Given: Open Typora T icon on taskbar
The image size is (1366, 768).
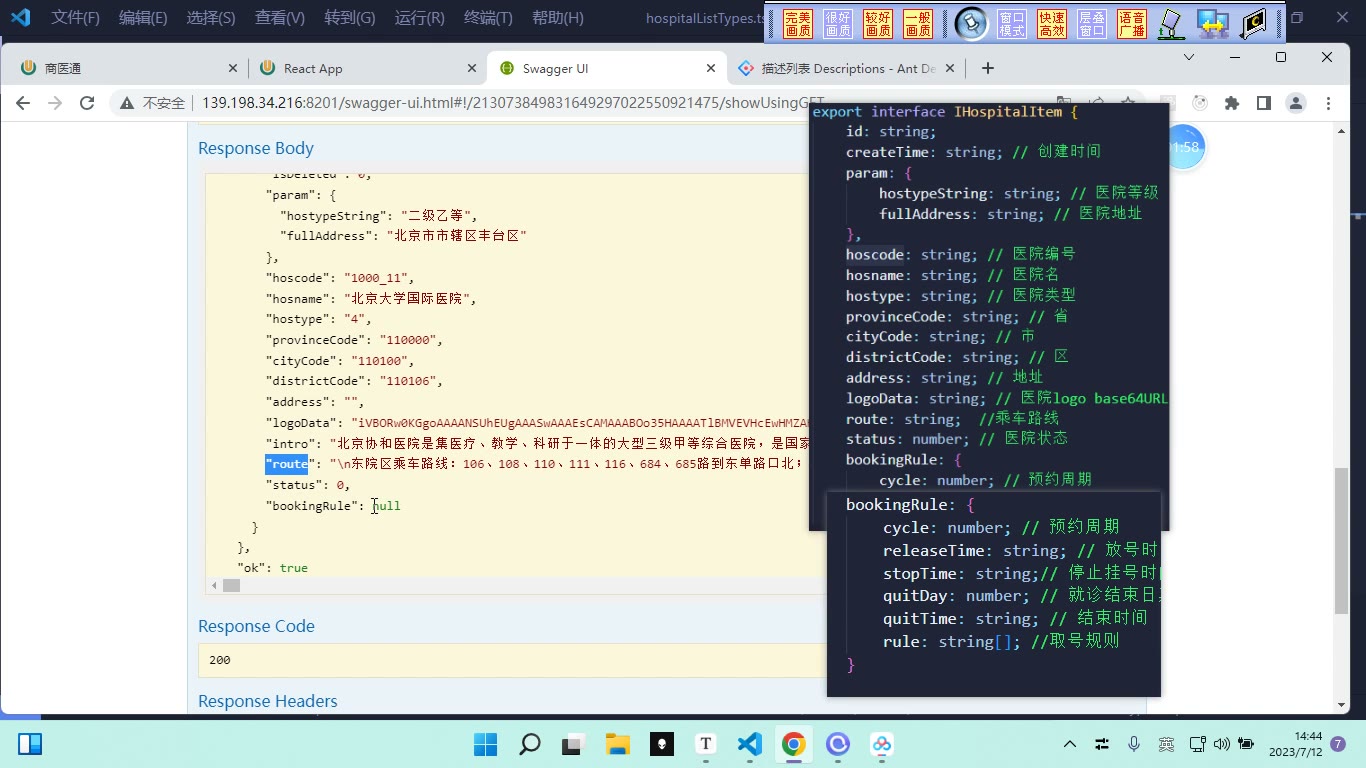Looking at the screenshot, I should click(706, 744).
